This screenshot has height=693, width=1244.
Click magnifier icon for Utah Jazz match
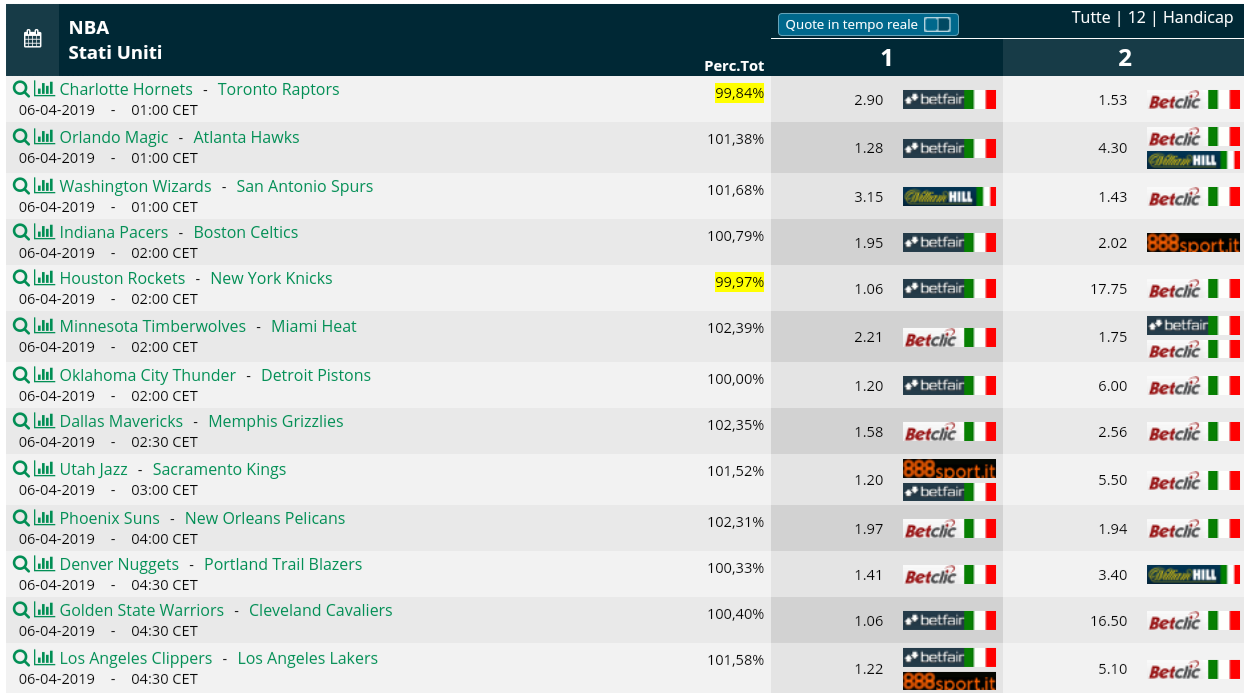coord(21,468)
